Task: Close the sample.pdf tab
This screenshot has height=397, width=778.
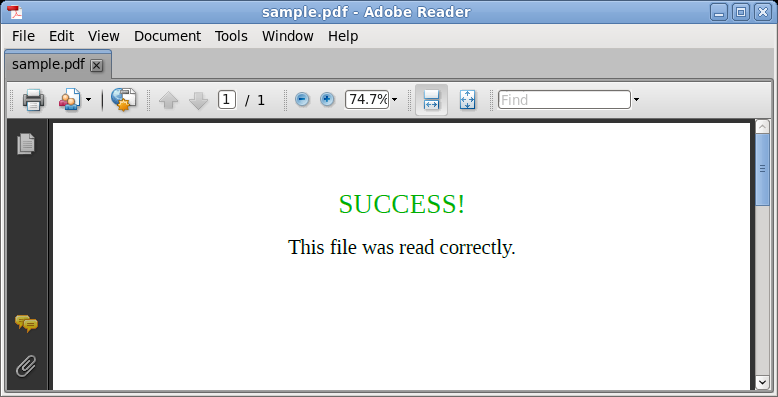Action: [97, 66]
